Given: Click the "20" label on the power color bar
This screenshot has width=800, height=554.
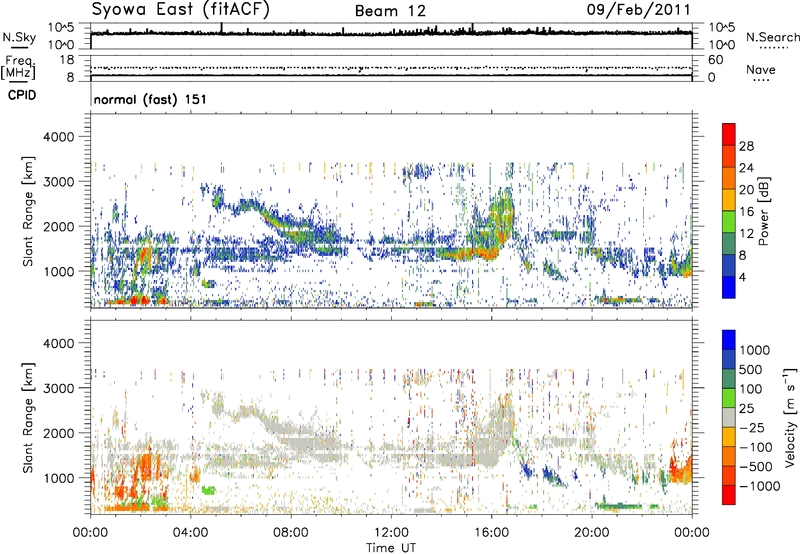Looking at the screenshot, I should point(746,190).
